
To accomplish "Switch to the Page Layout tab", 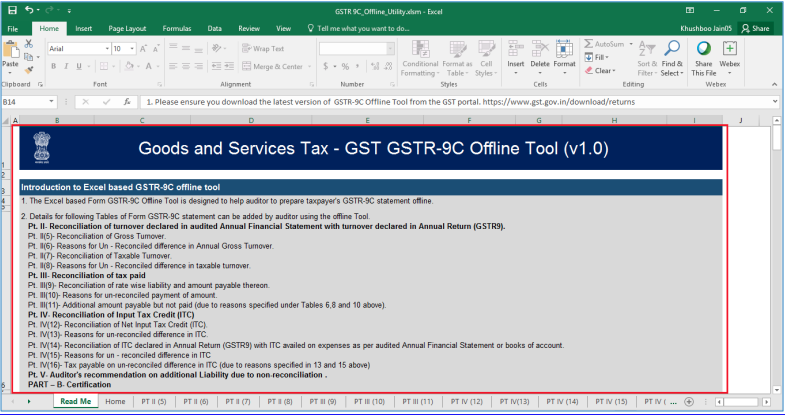I will (127, 29).
